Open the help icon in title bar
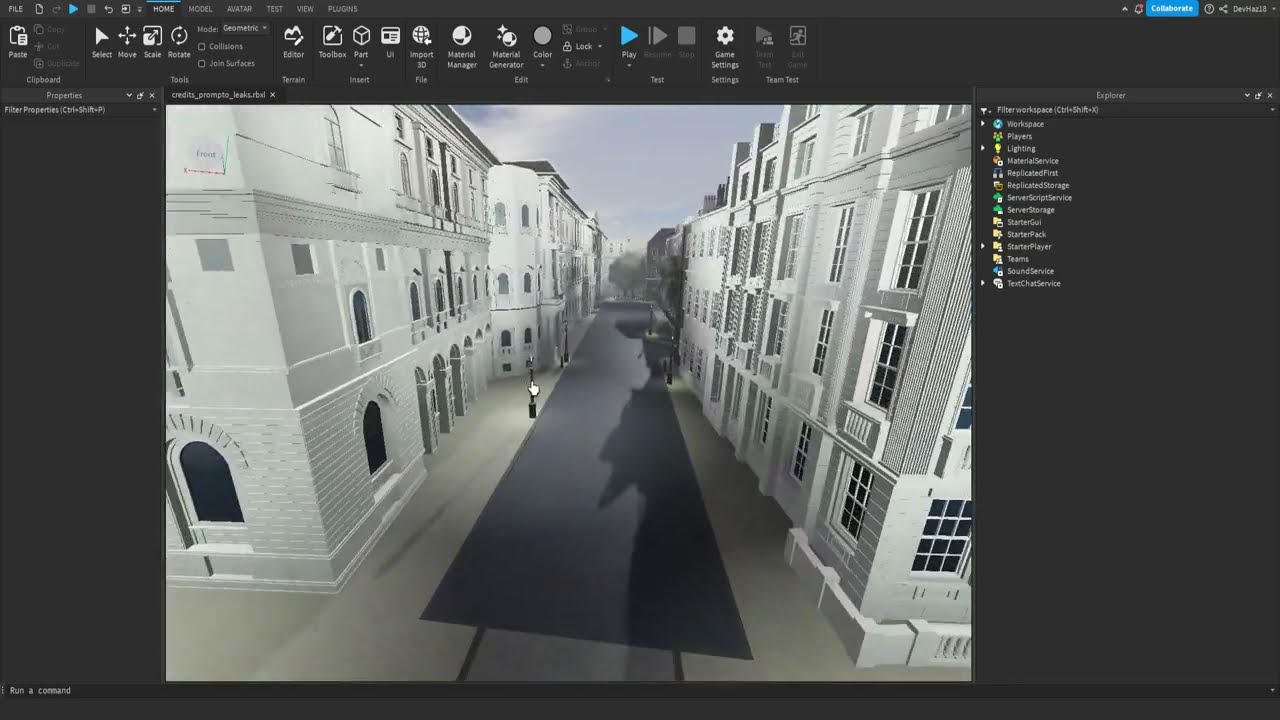Image resolution: width=1280 pixels, height=720 pixels. pos(1209,9)
